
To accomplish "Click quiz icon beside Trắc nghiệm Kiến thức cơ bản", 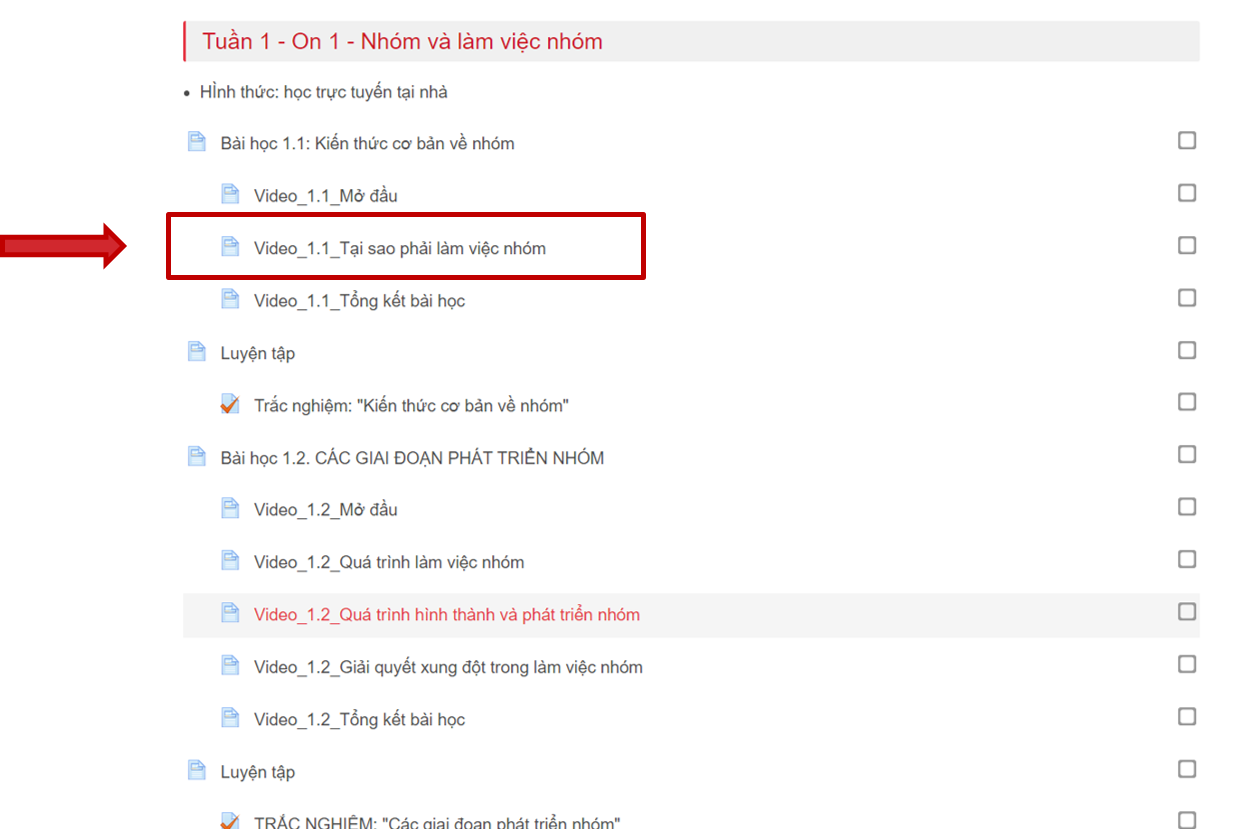I will pos(230,404).
